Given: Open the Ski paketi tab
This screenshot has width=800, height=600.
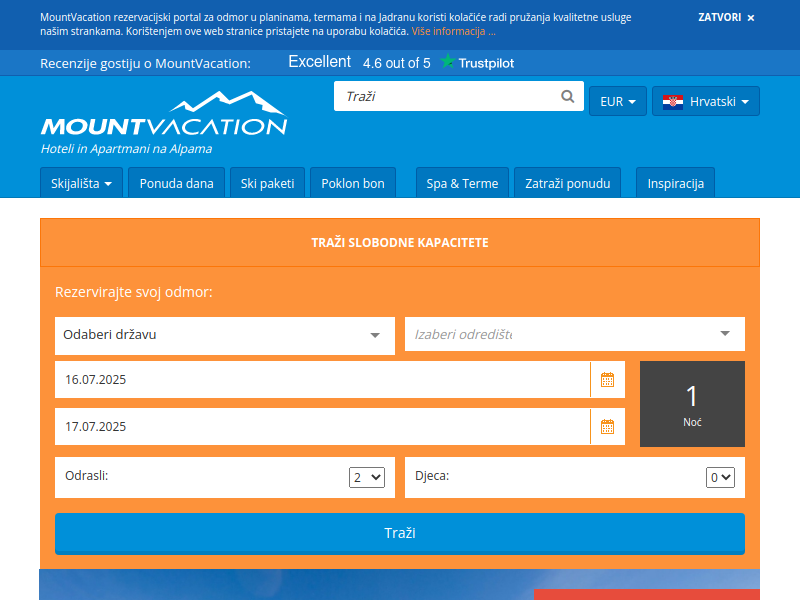Looking at the screenshot, I should (x=267, y=183).
